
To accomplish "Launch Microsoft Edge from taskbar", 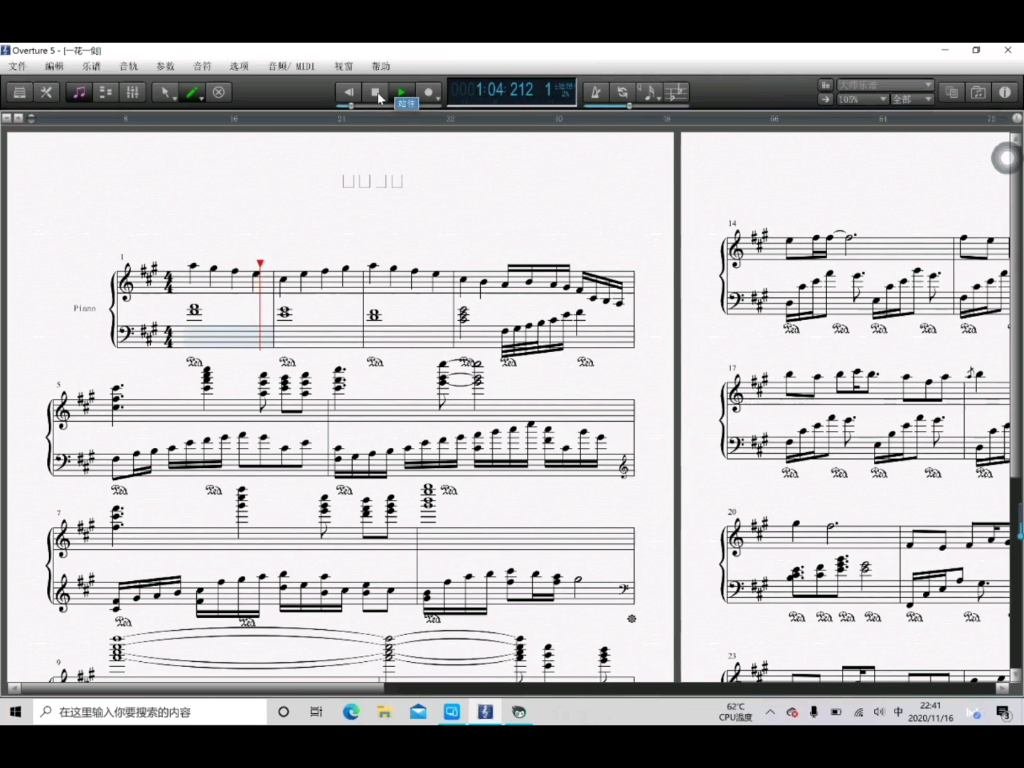I will tap(351, 712).
